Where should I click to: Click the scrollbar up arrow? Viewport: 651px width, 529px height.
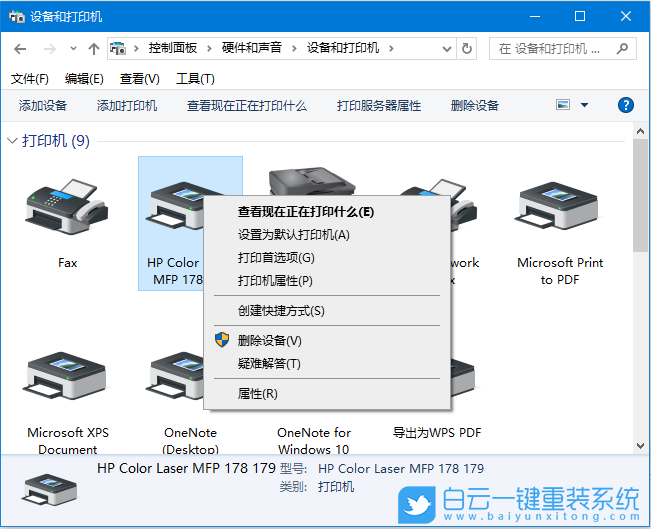640,131
